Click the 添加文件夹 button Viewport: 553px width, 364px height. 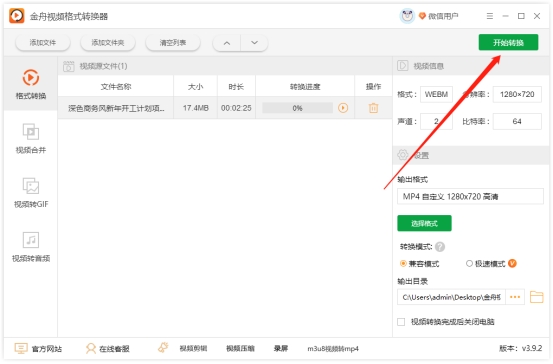pyautogui.click(x=108, y=43)
